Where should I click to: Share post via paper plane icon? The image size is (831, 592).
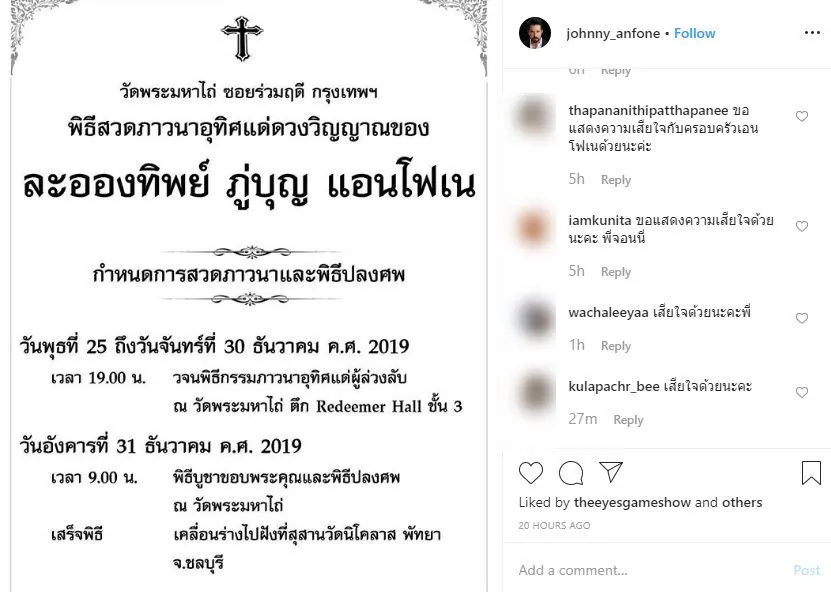(611, 472)
